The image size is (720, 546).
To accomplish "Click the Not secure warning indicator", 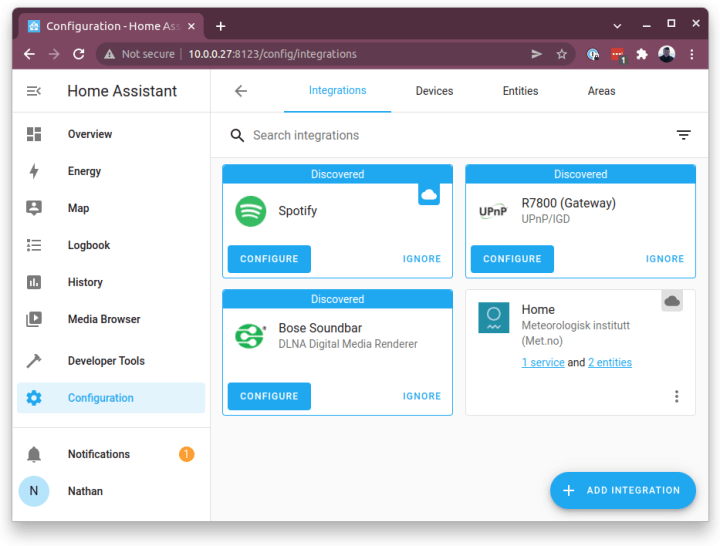I will [x=140, y=54].
